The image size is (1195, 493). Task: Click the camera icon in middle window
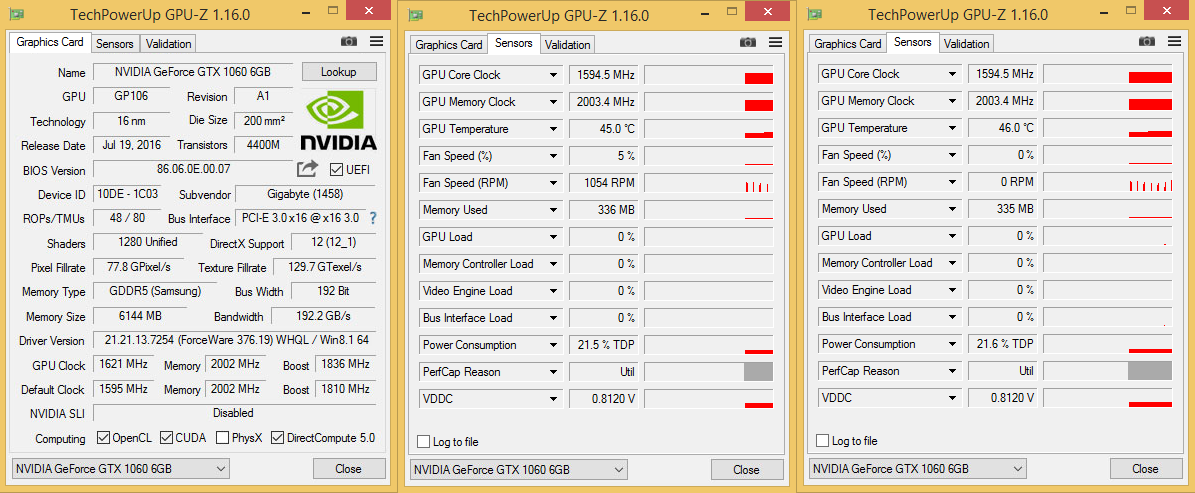pyautogui.click(x=748, y=43)
